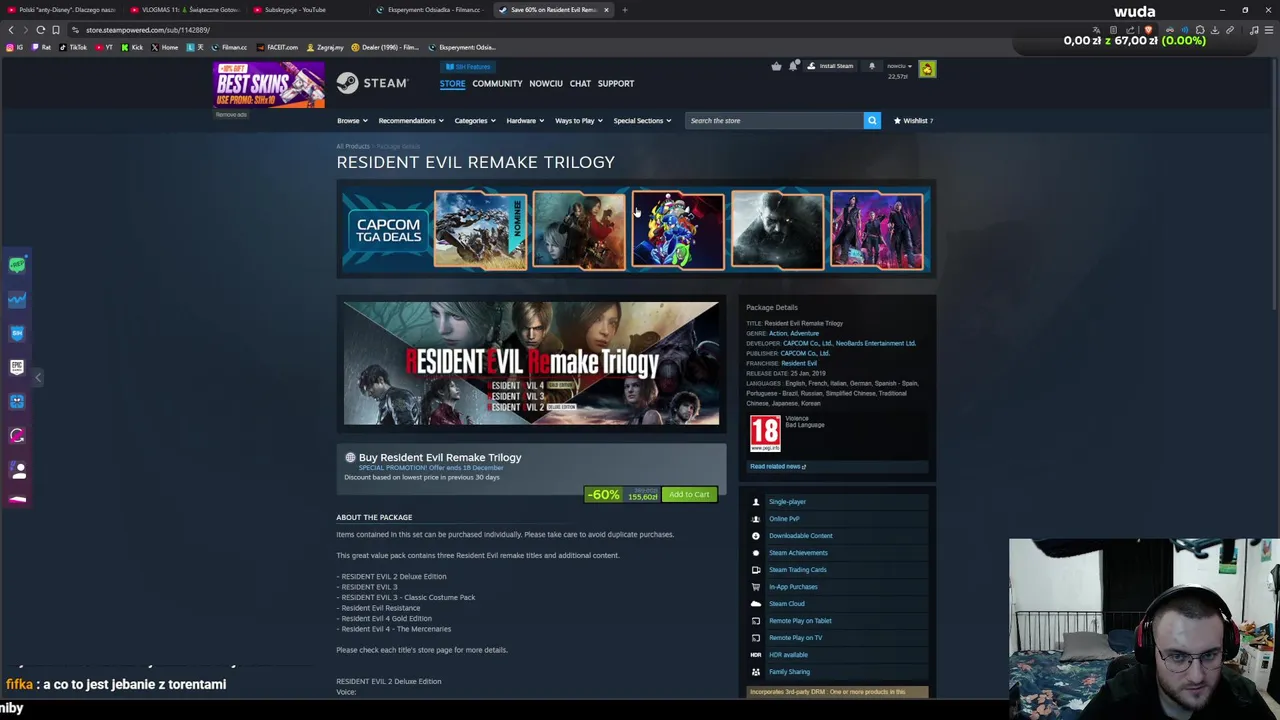The image size is (1280, 720).
Task: Open the price chart sidebar icon
Action: 17,299
